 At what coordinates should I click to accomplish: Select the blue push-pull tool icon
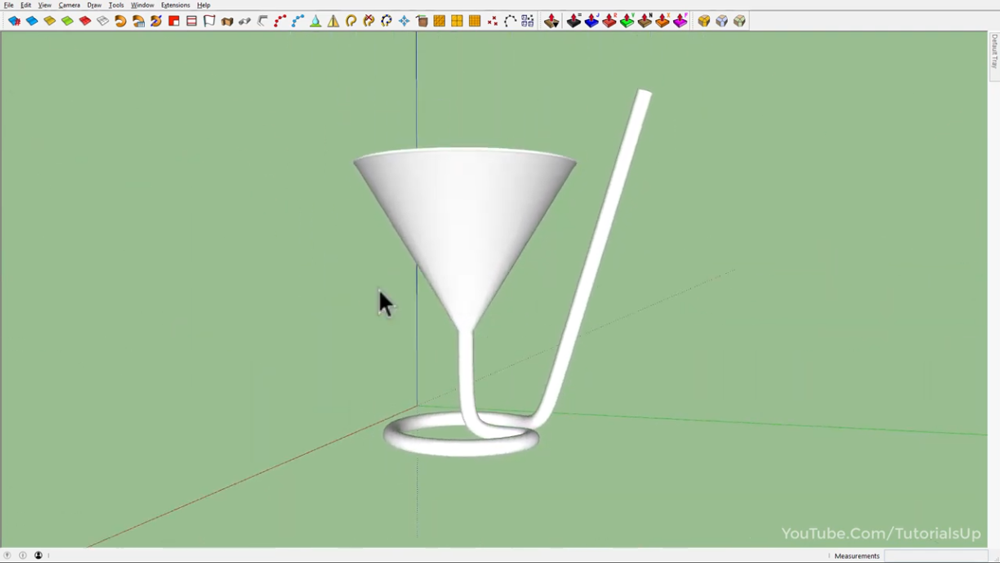tap(591, 21)
